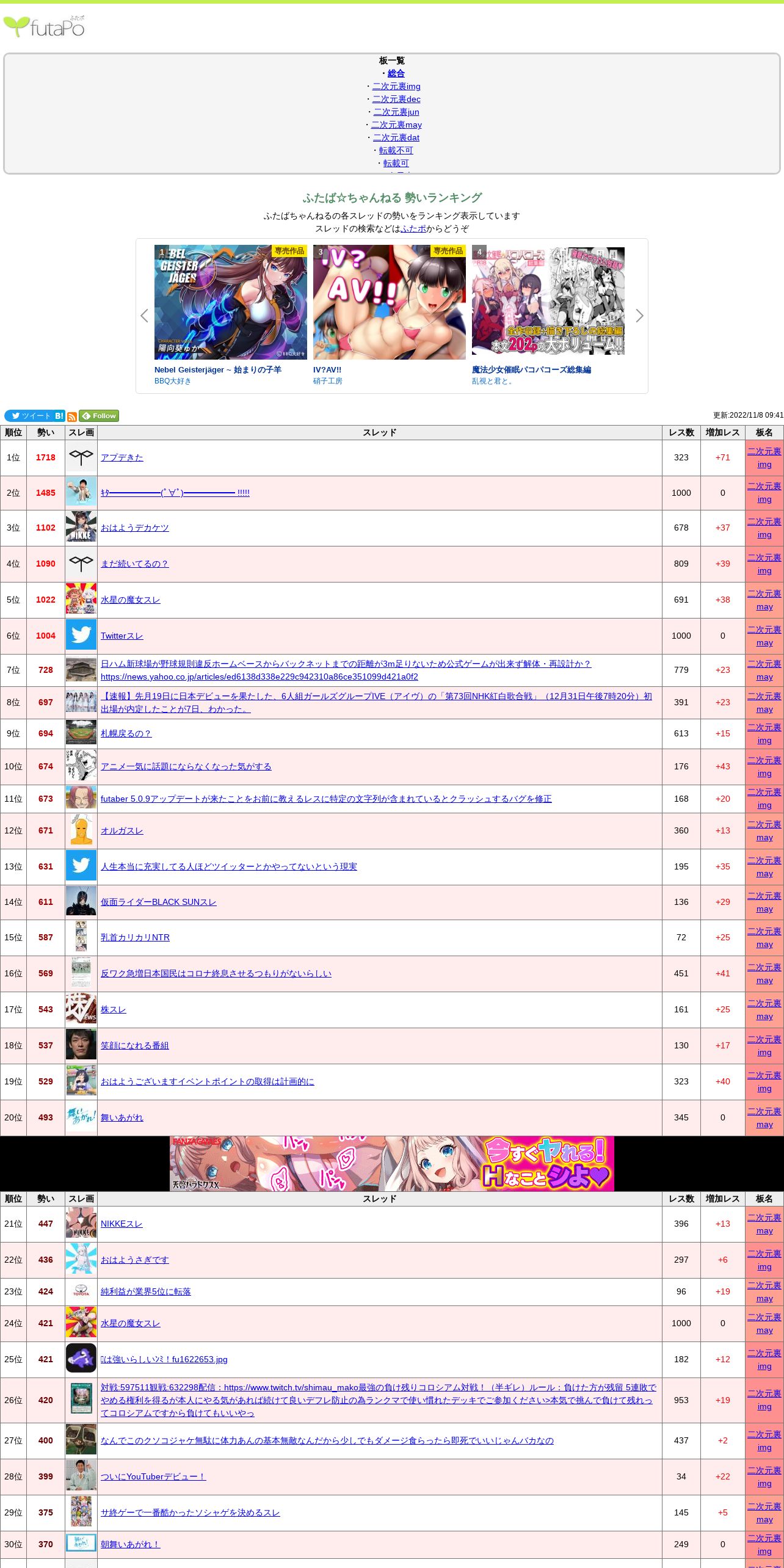Click the futaPo logo
The image size is (784, 1568).
click(x=45, y=26)
